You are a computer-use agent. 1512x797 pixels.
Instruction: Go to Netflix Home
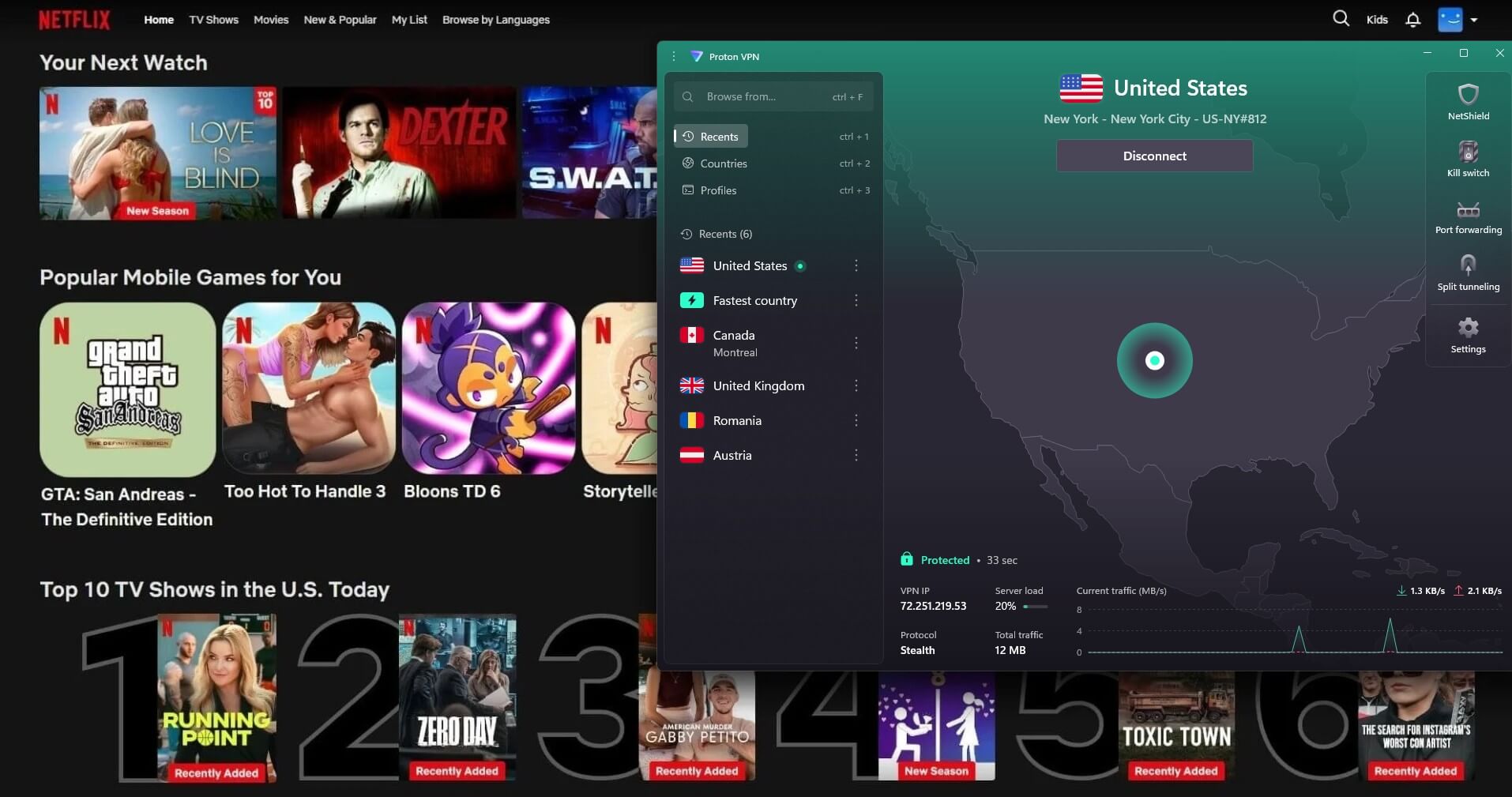pos(159,20)
